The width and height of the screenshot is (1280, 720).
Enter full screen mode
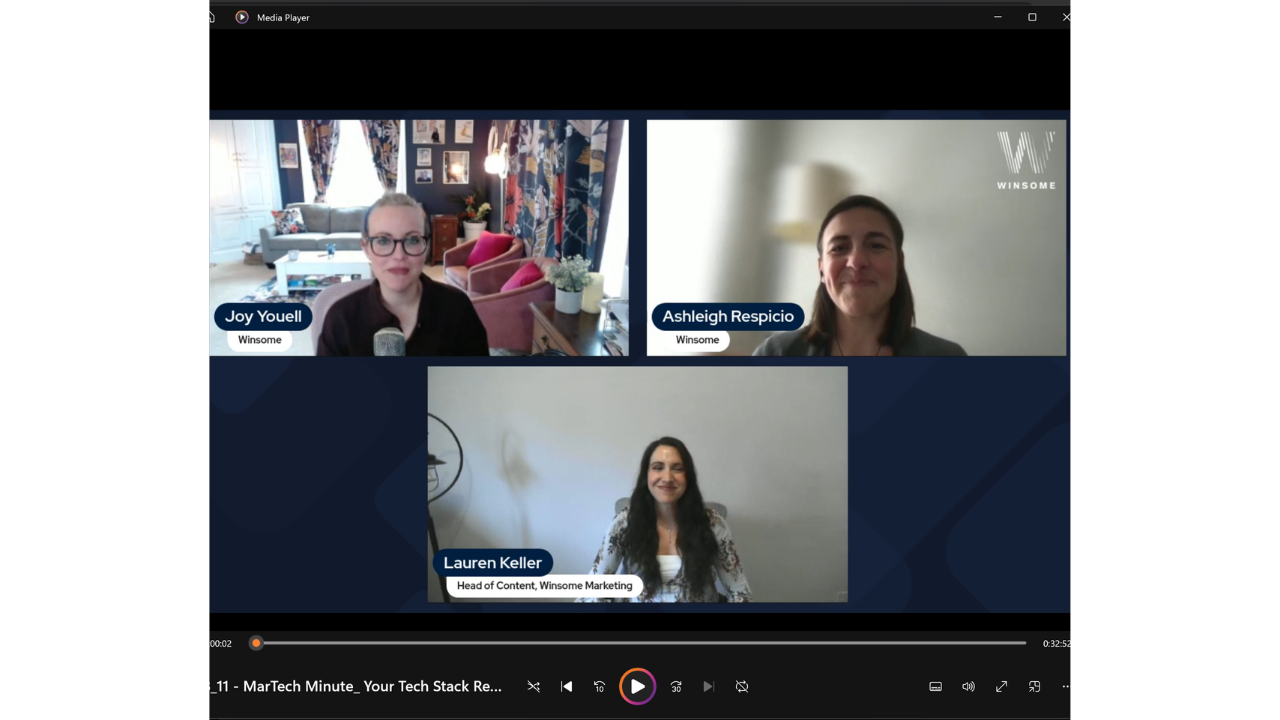(1001, 687)
